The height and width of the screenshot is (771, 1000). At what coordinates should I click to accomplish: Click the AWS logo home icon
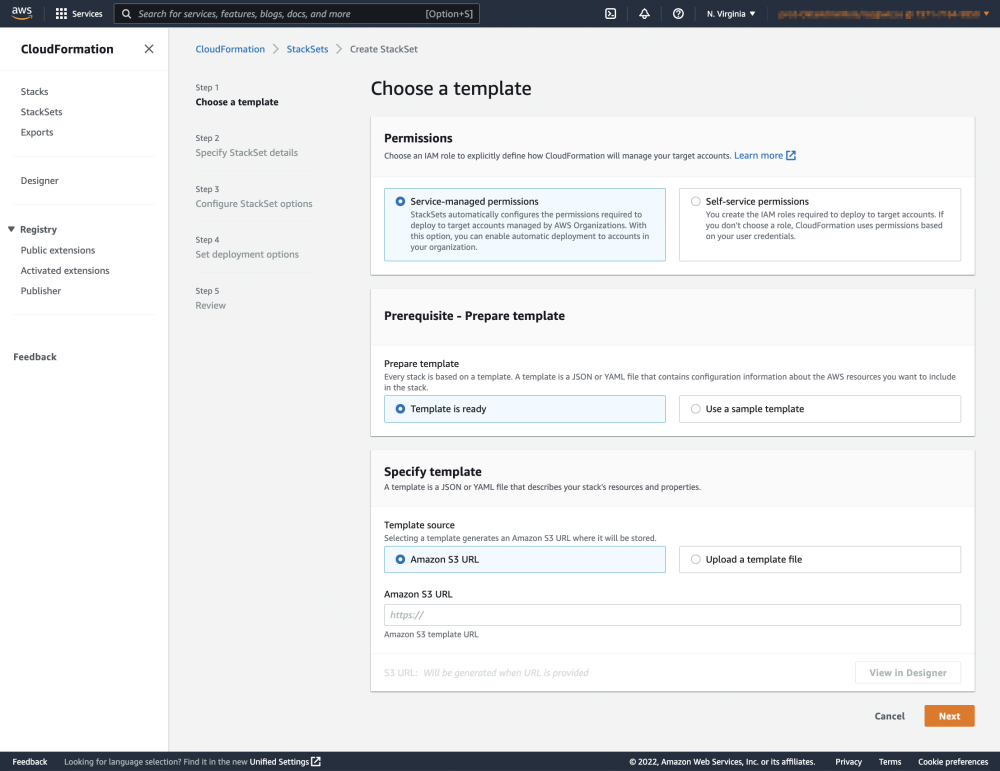coord(22,13)
